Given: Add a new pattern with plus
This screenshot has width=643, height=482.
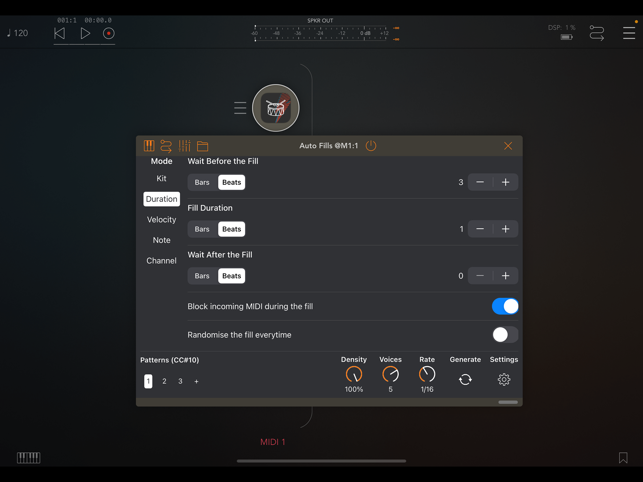Looking at the screenshot, I should [196, 382].
